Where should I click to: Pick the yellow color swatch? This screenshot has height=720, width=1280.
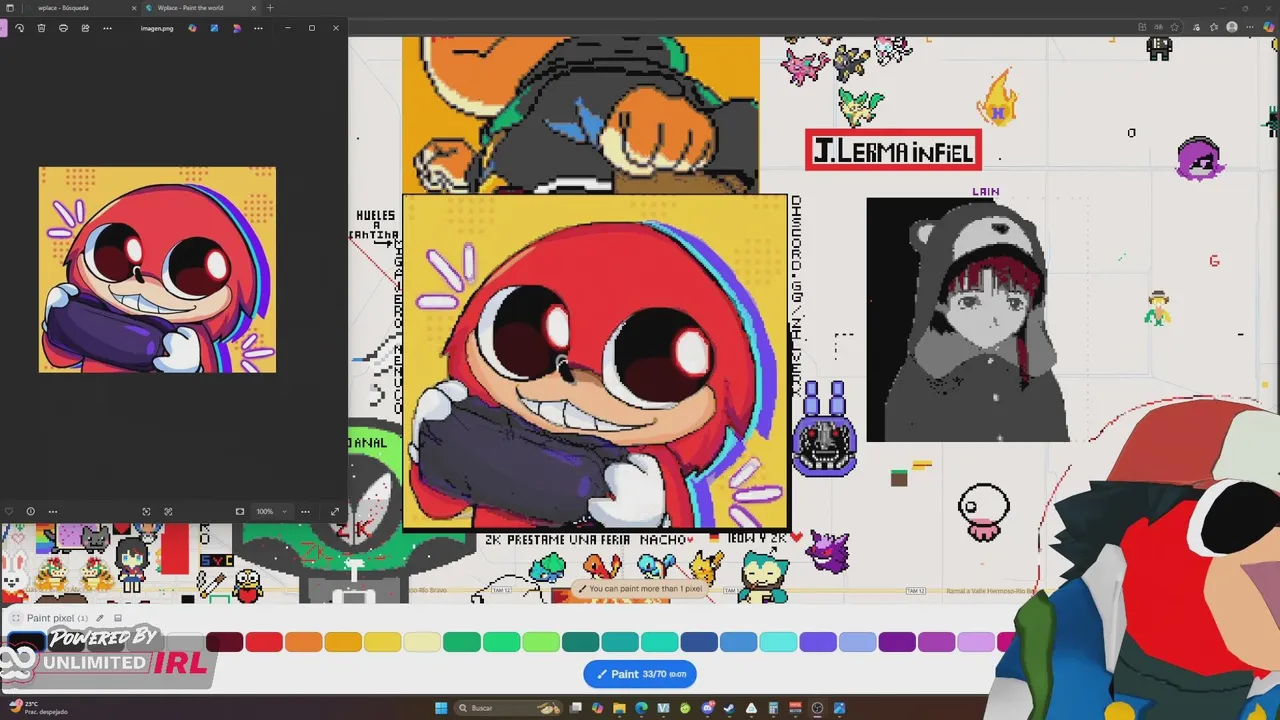pyautogui.click(x=382, y=642)
